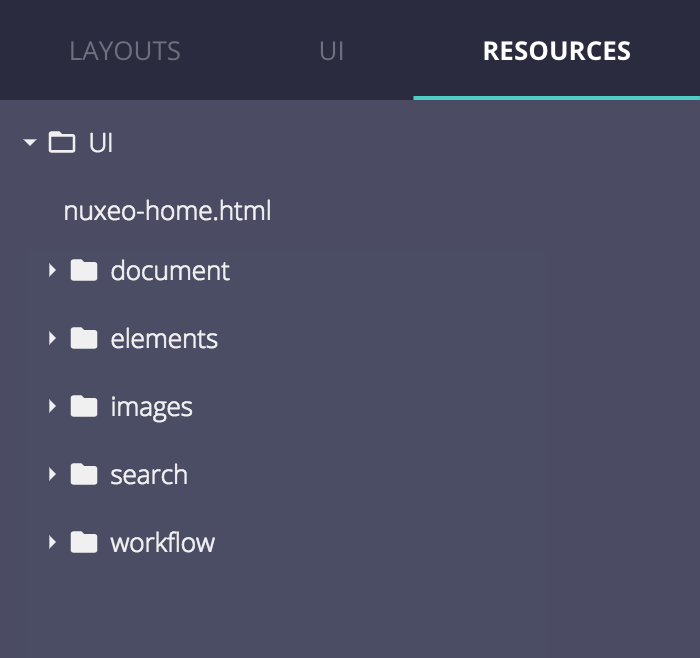Click the UI root folder outline icon
Viewport: 700px width, 658px height.
pyautogui.click(x=62, y=142)
